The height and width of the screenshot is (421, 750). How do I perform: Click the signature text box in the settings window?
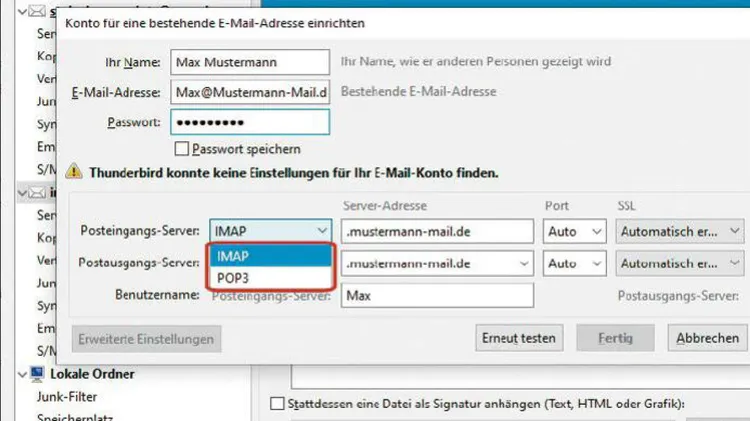coord(520,378)
